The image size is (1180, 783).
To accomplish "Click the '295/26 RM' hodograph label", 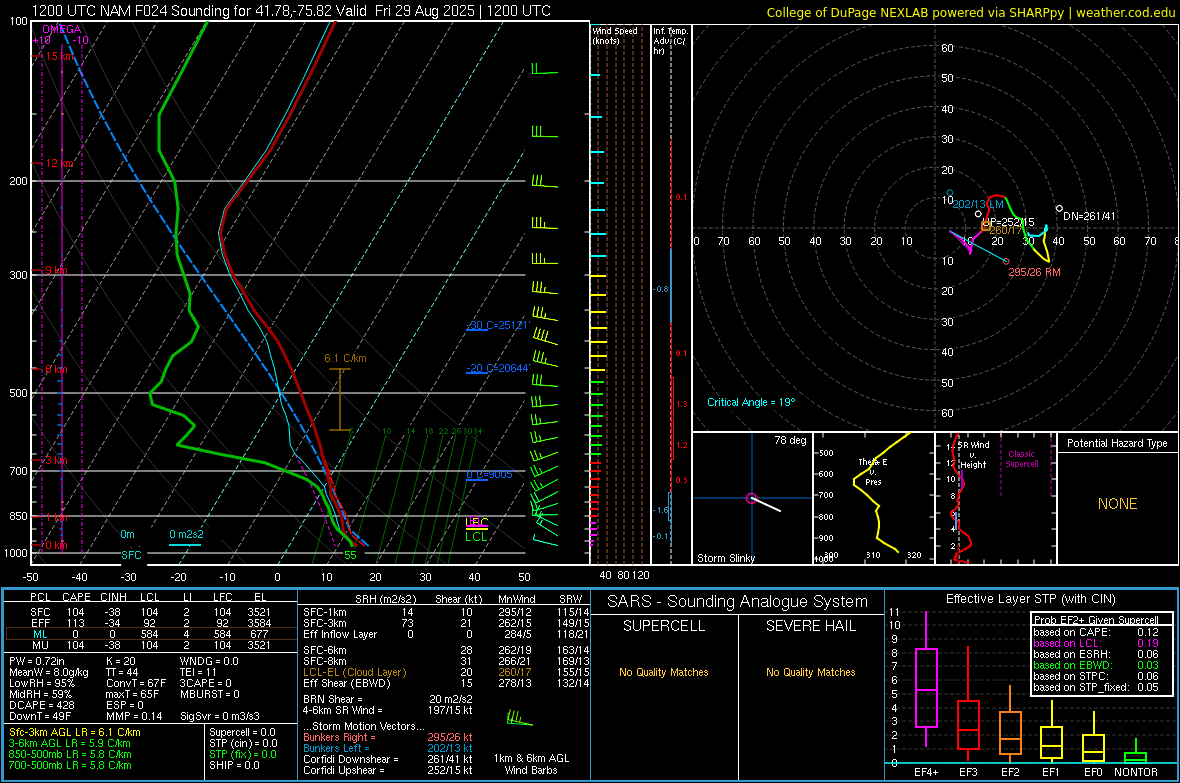I will 1034,272.
